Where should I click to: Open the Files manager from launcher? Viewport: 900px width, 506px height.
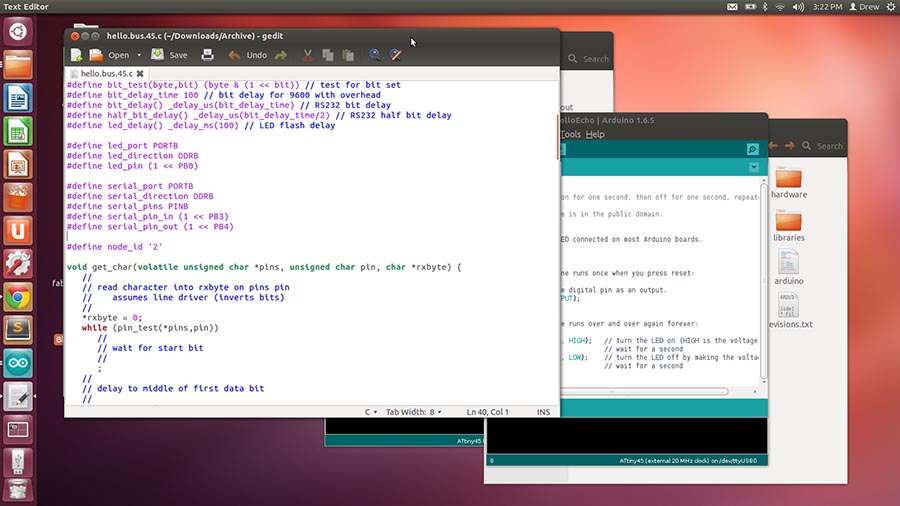point(18,64)
